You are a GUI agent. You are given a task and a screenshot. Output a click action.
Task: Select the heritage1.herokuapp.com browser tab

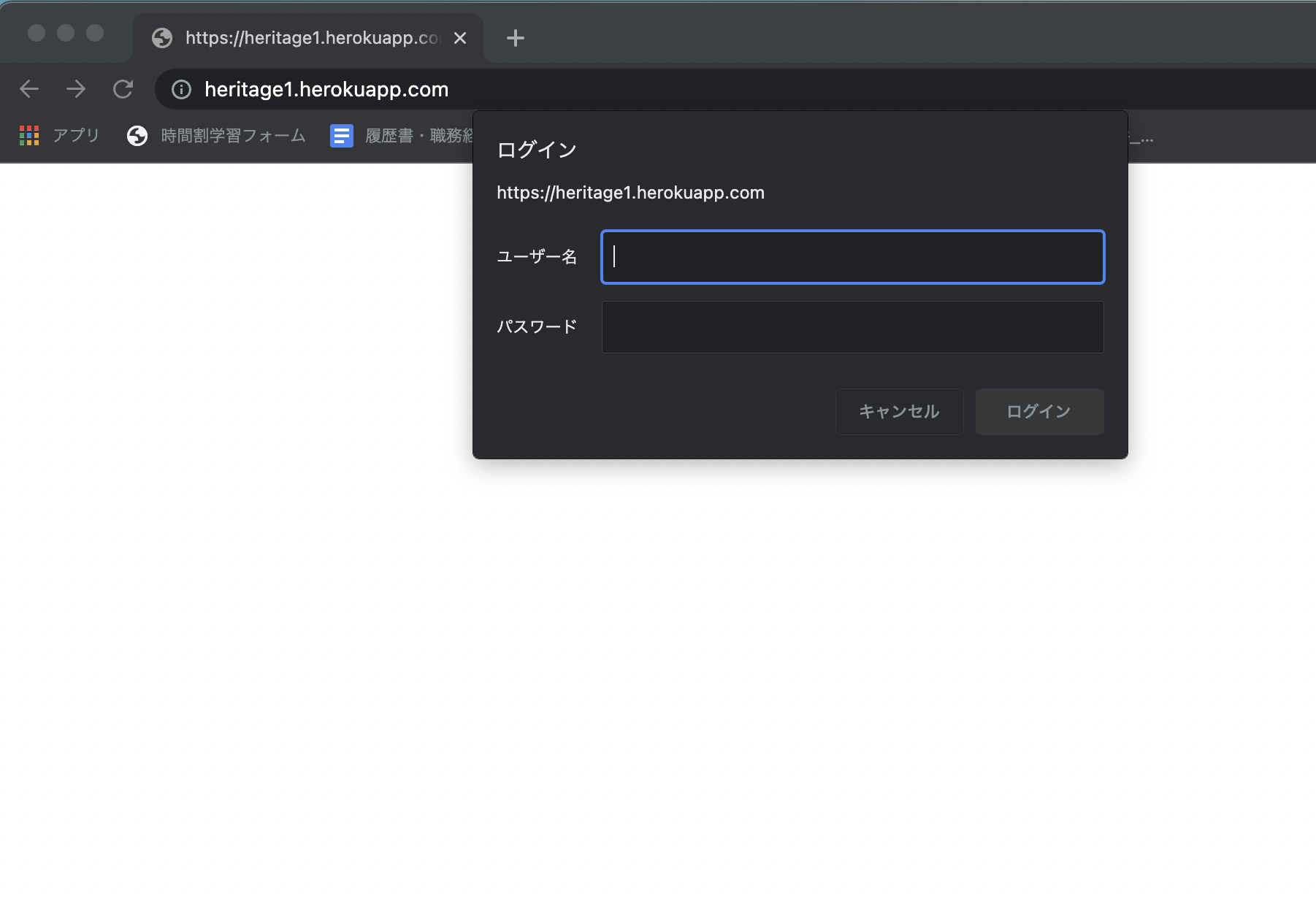coord(307,38)
